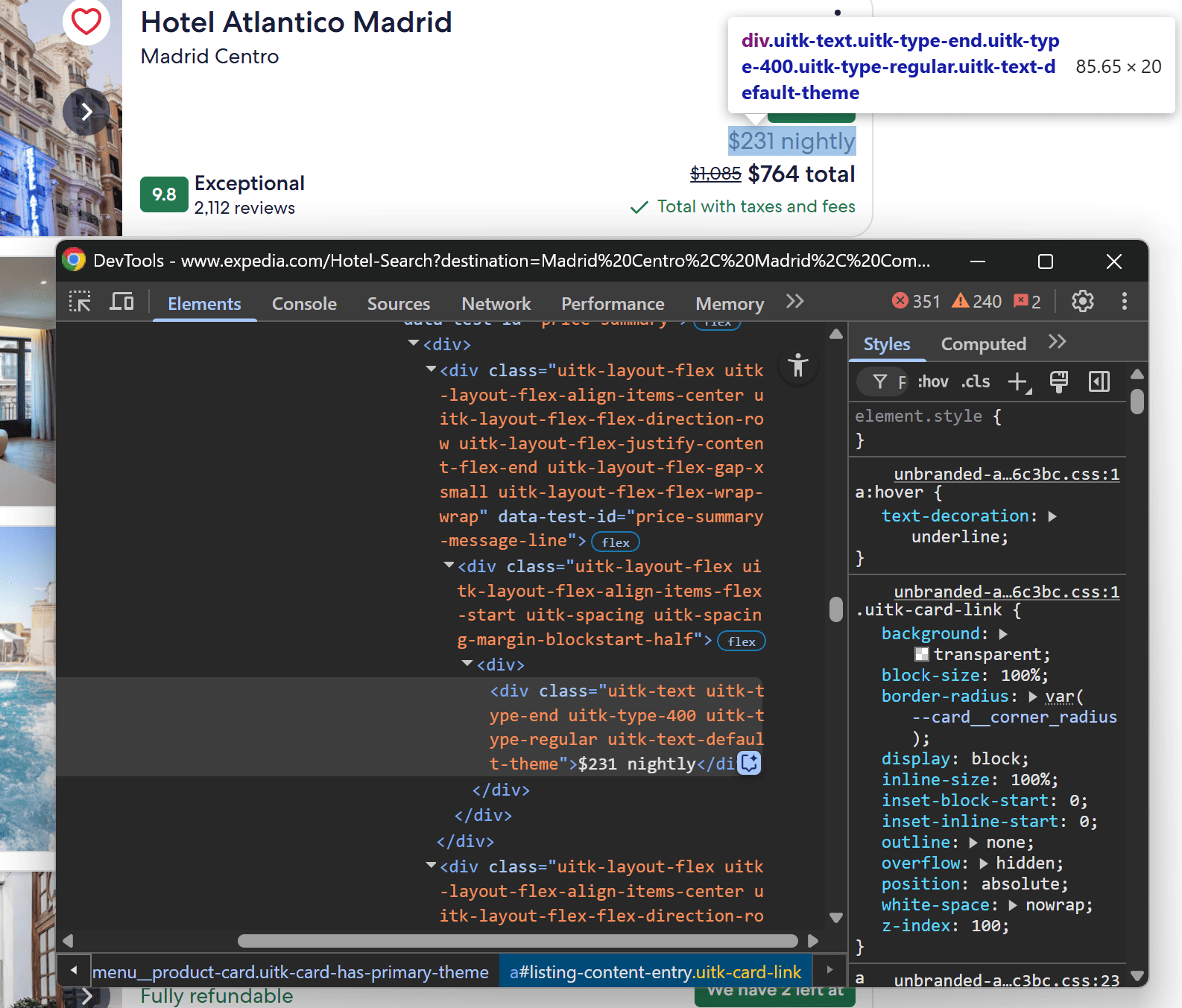Collapse the div directly wrapping $231 nightly element
Image resolution: width=1182 pixels, height=1008 pixels.
coord(467,663)
